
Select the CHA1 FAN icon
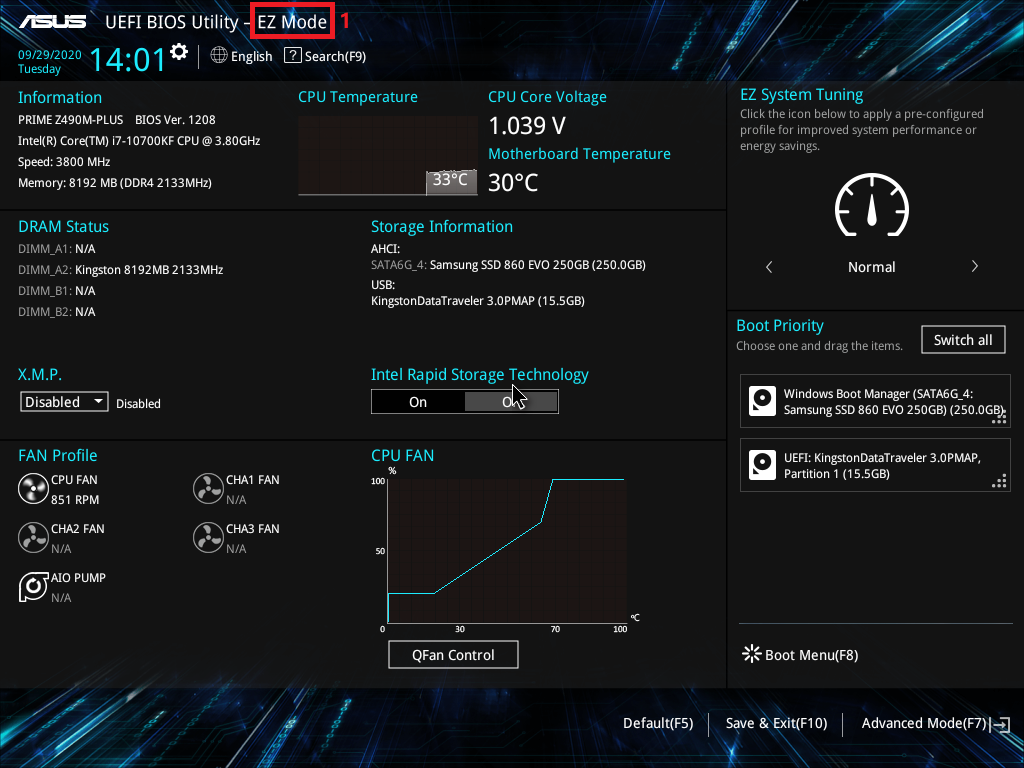click(x=208, y=487)
